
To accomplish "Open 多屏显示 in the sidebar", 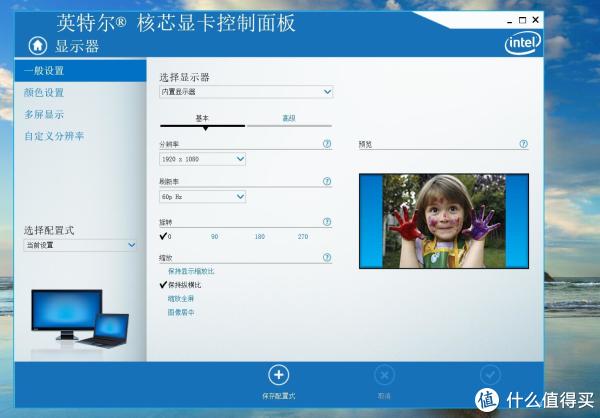I will click(x=44, y=114).
